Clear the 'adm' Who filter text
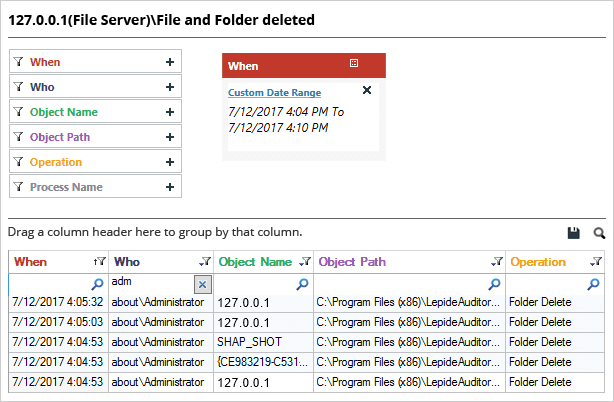Viewport: 614px width, 402px height. [202, 284]
